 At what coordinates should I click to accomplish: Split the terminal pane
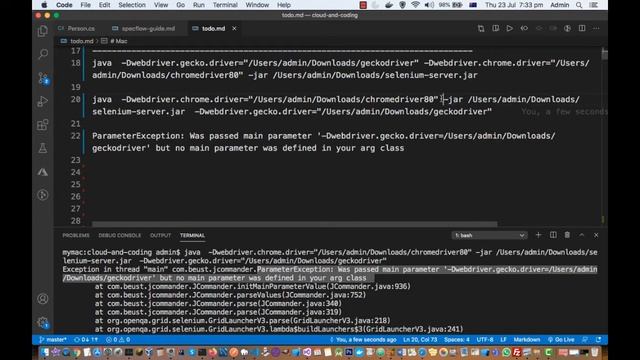point(553,235)
